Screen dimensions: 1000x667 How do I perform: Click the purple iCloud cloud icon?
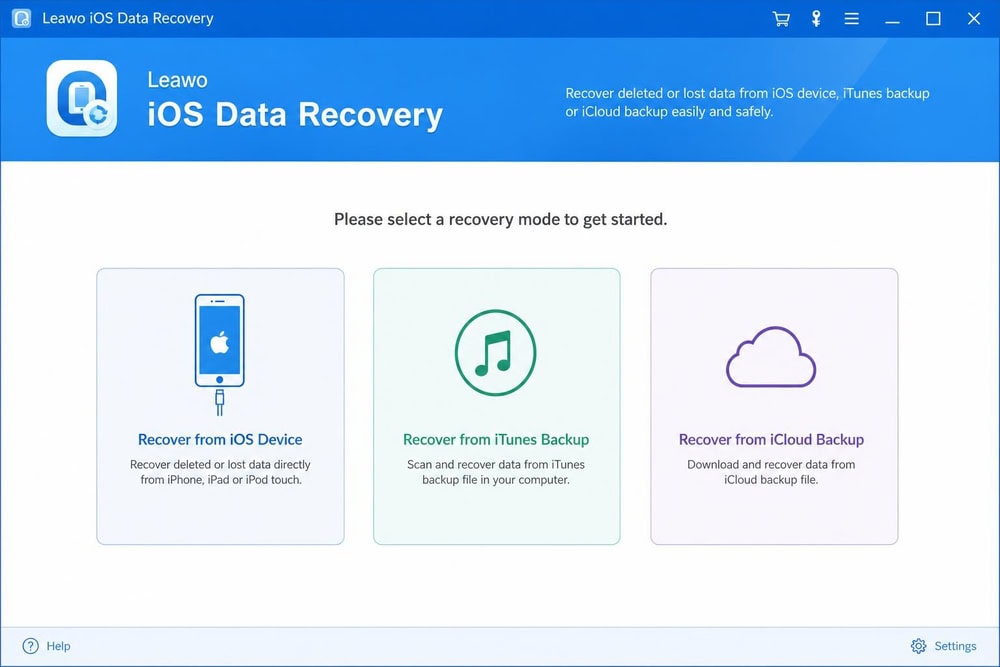(x=771, y=356)
